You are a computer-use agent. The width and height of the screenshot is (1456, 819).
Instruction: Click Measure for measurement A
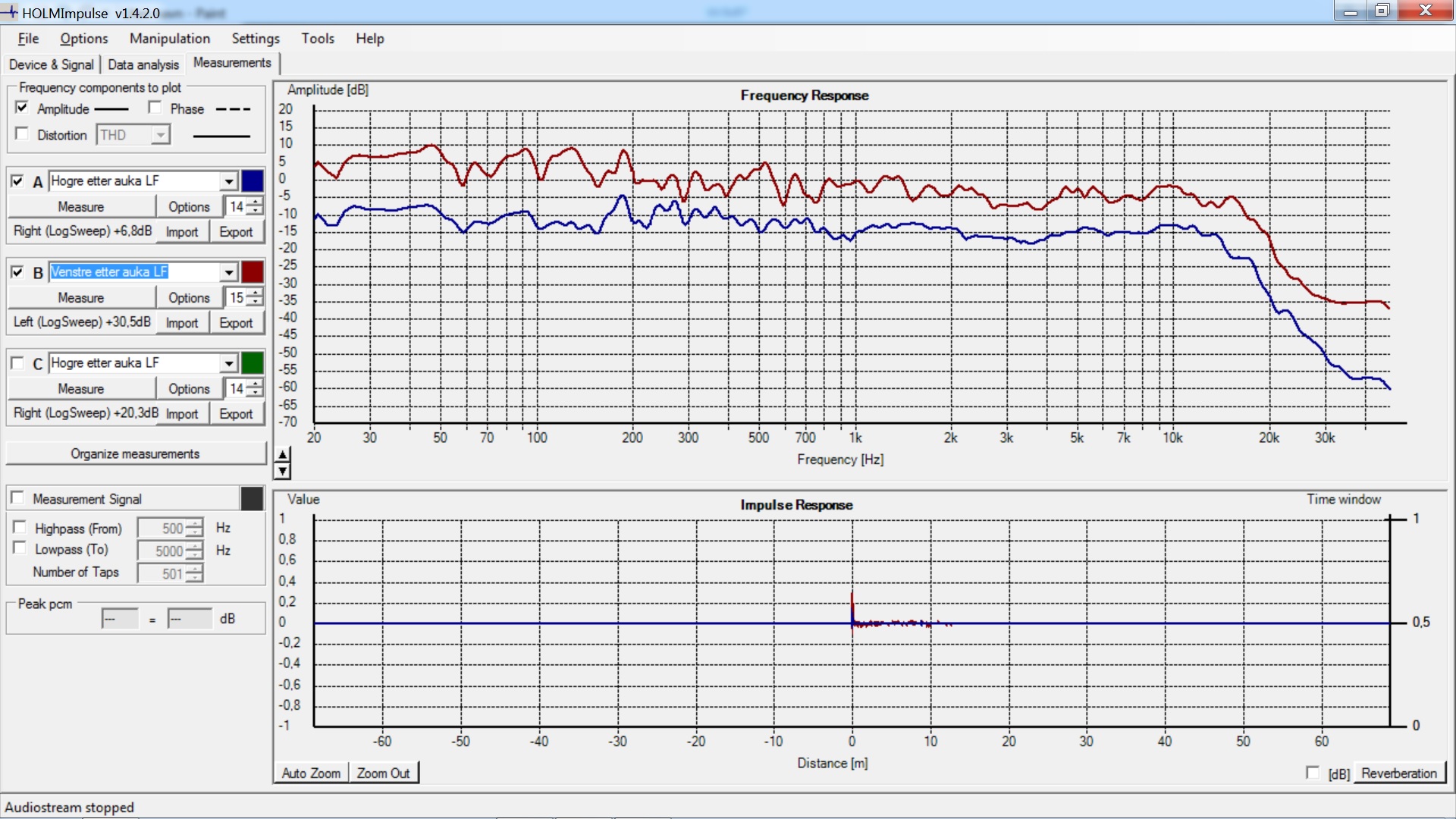[81, 206]
